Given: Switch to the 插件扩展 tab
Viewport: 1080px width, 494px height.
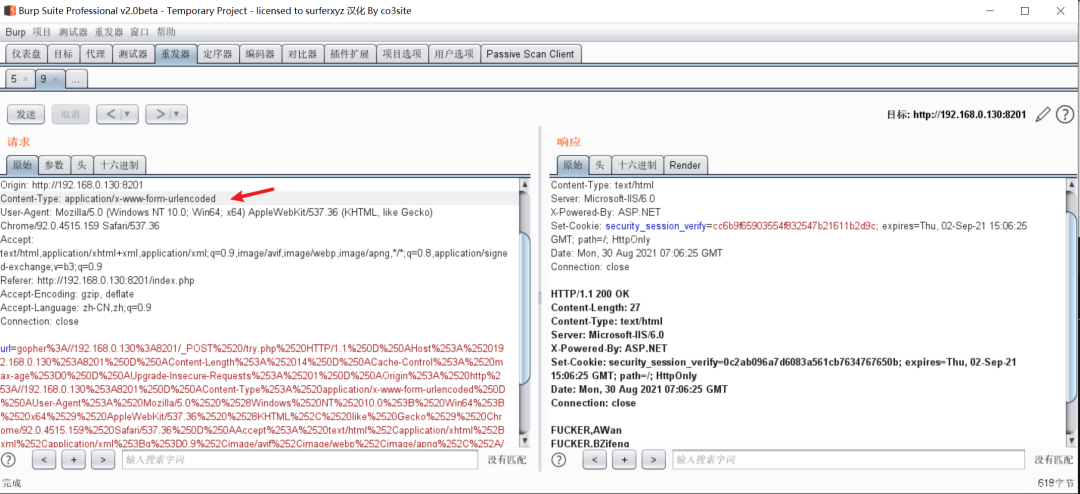Looking at the screenshot, I should 350,54.
